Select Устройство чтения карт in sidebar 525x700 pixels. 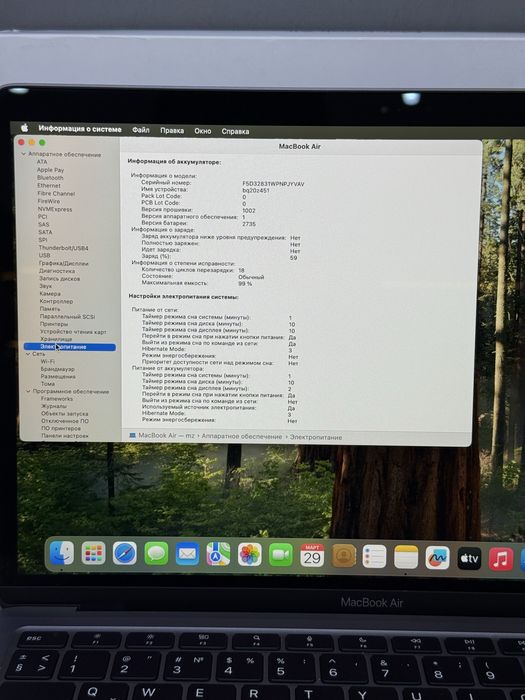click(x=73, y=332)
